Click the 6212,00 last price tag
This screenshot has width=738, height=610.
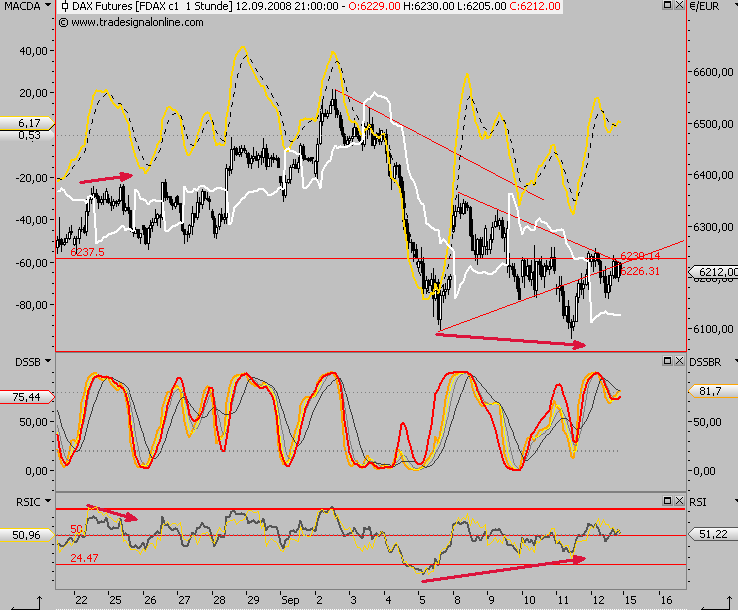point(714,272)
